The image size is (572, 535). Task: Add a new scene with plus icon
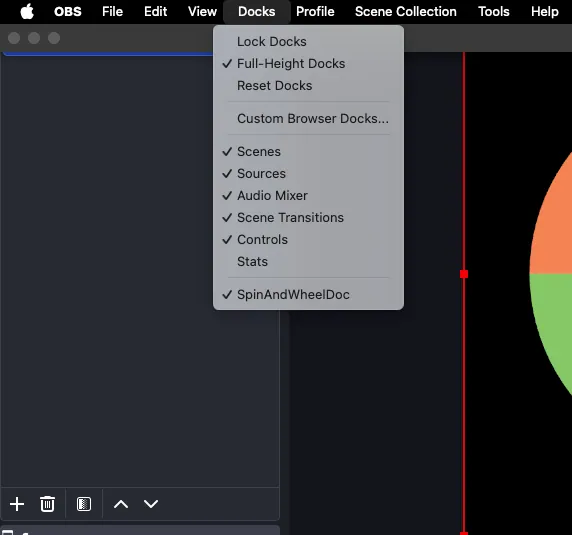tap(17, 504)
